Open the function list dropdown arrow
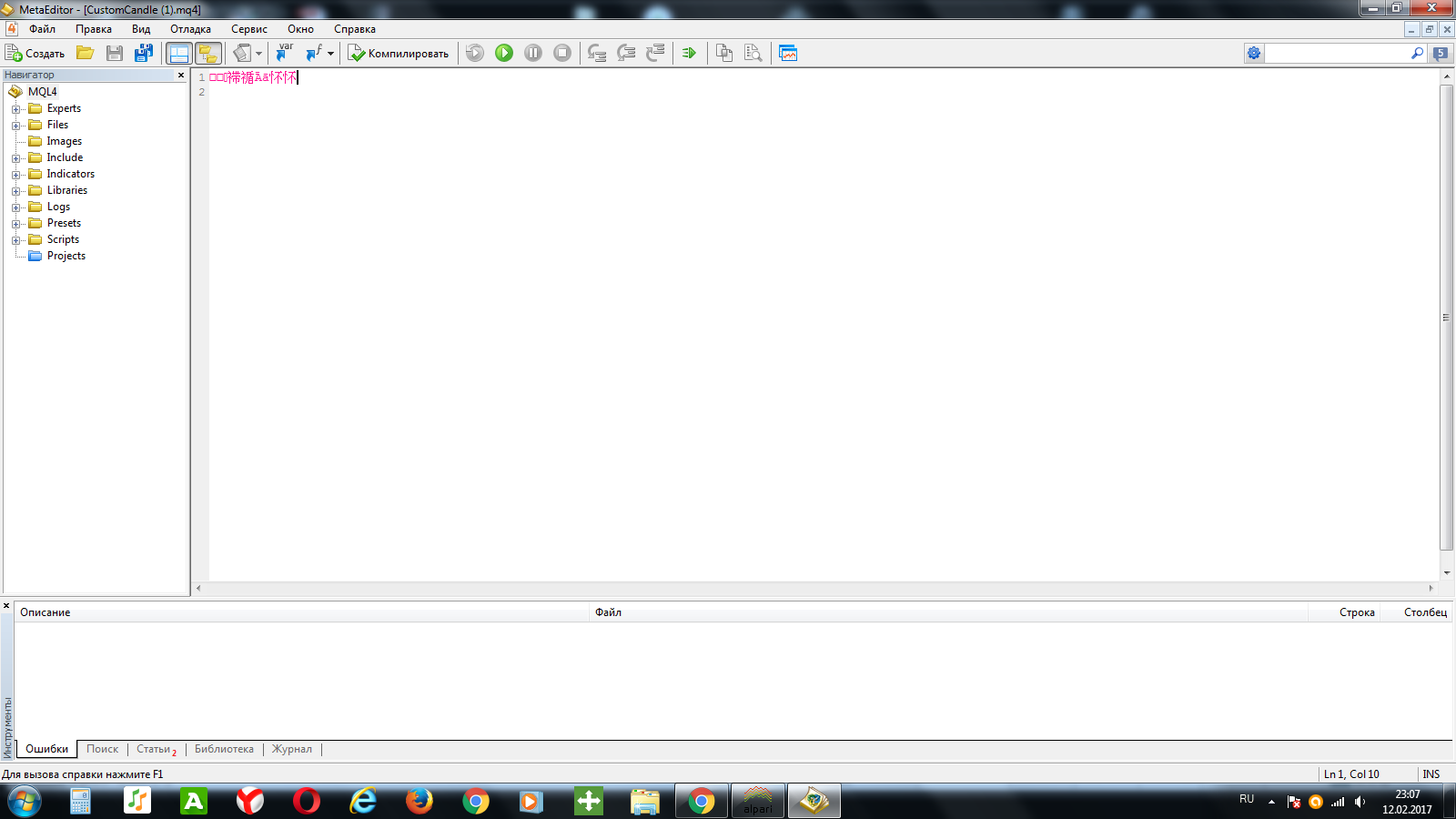 [330, 53]
